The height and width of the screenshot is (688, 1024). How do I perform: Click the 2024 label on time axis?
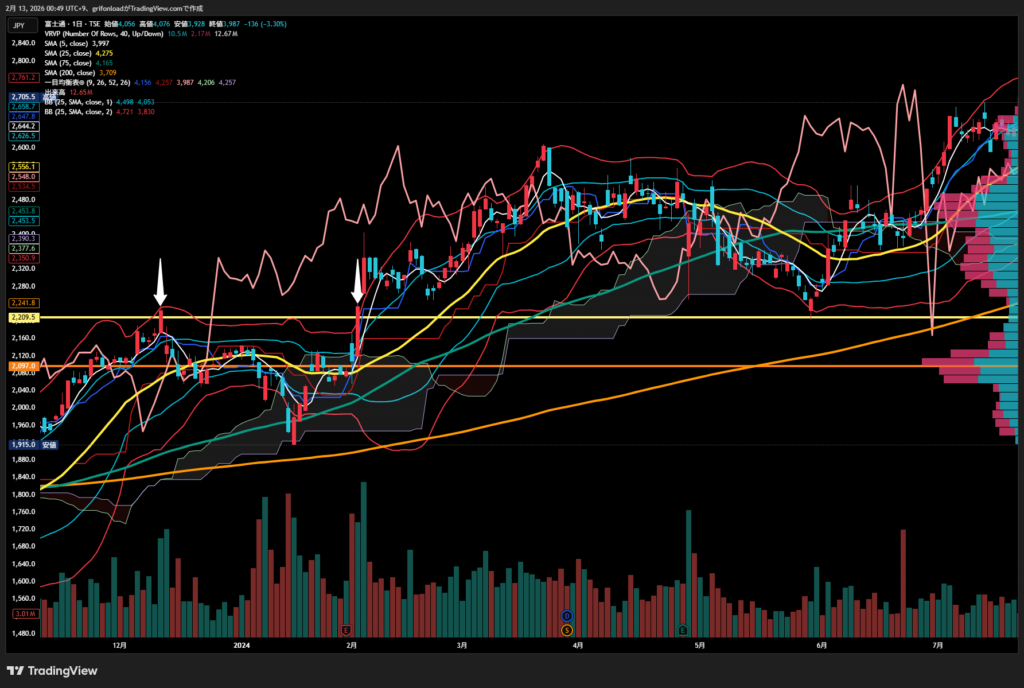242,646
